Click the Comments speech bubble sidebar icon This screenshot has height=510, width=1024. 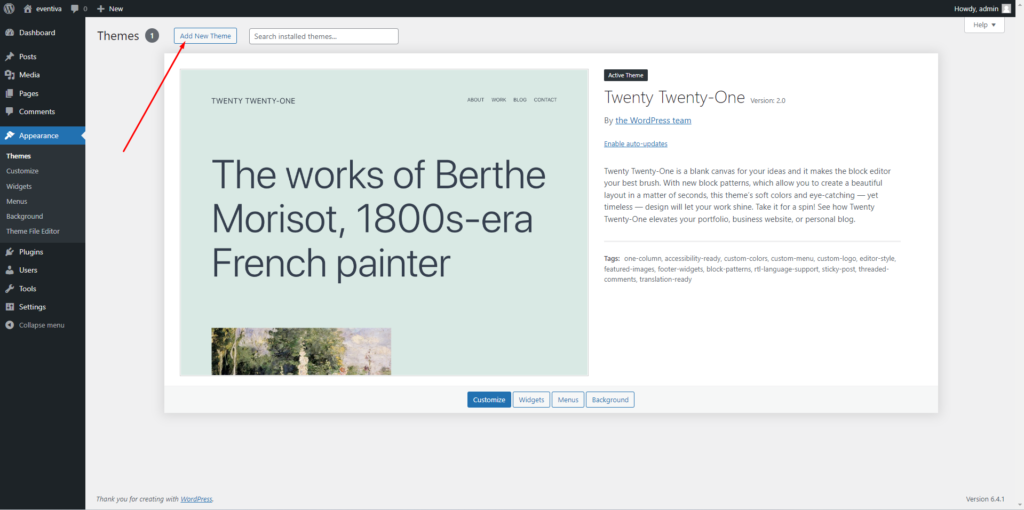[x=10, y=112]
